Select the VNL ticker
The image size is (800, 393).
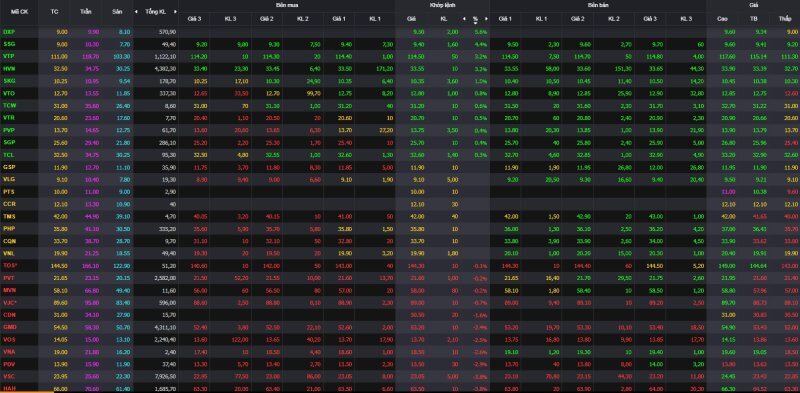pyautogui.click(x=9, y=254)
